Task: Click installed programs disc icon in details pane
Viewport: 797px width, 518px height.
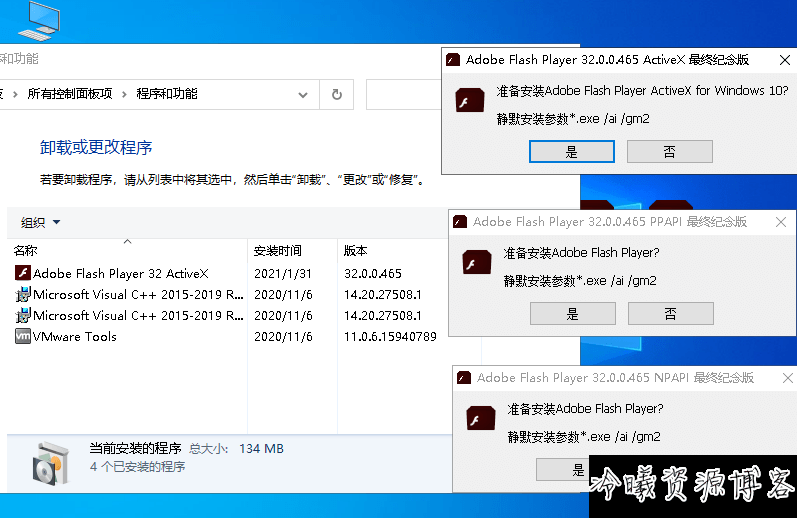Action: click(x=50, y=464)
